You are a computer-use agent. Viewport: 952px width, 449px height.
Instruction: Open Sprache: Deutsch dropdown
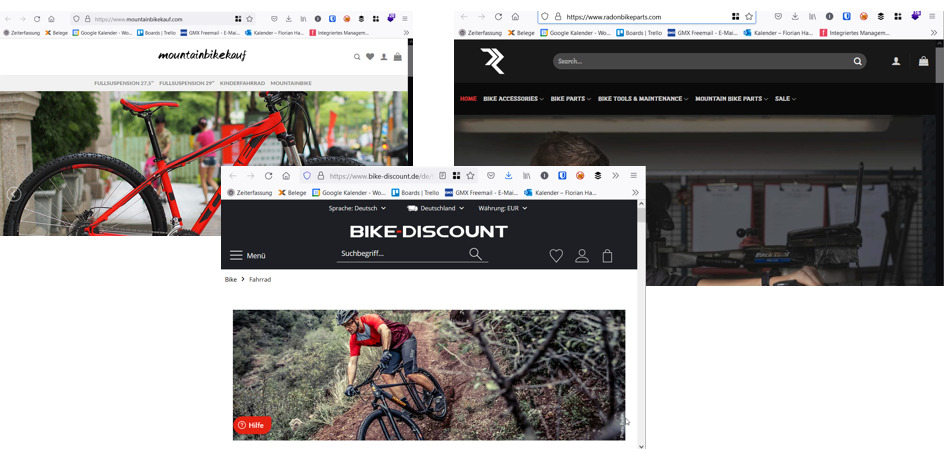pos(357,208)
